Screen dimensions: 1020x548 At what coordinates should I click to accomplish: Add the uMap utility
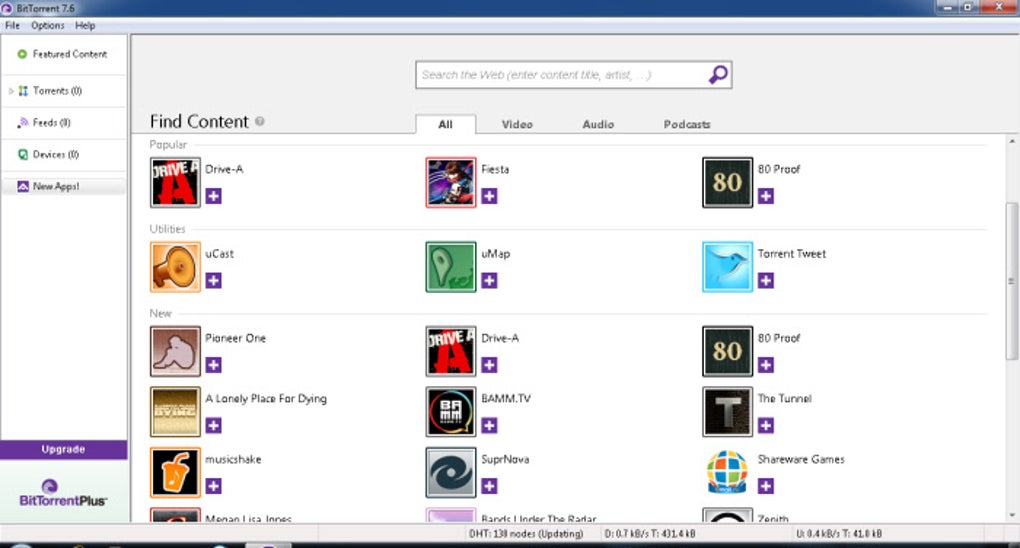pos(489,281)
